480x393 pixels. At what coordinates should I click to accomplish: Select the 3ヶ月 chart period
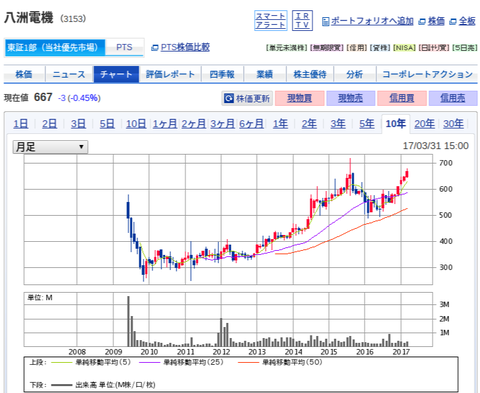pos(222,124)
